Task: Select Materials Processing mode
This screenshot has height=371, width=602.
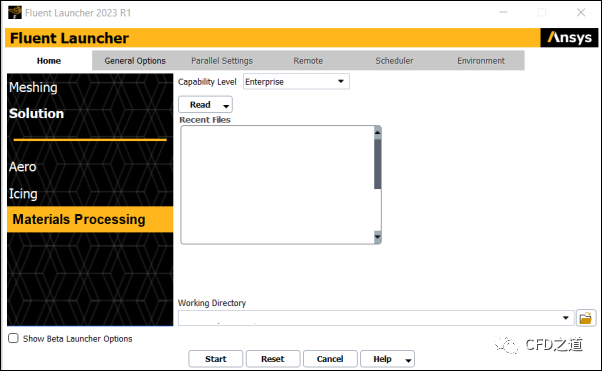Action: [90, 219]
